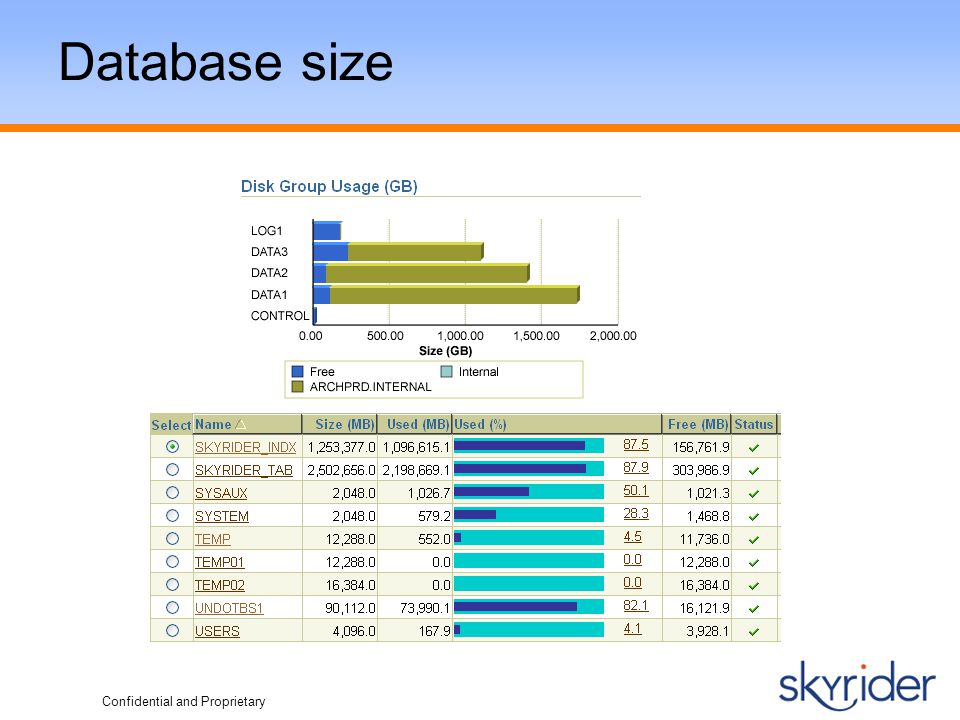The height and width of the screenshot is (720, 960).
Task: Open the SKYRIDER_INDX tablespace link
Action: tap(246, 448)
